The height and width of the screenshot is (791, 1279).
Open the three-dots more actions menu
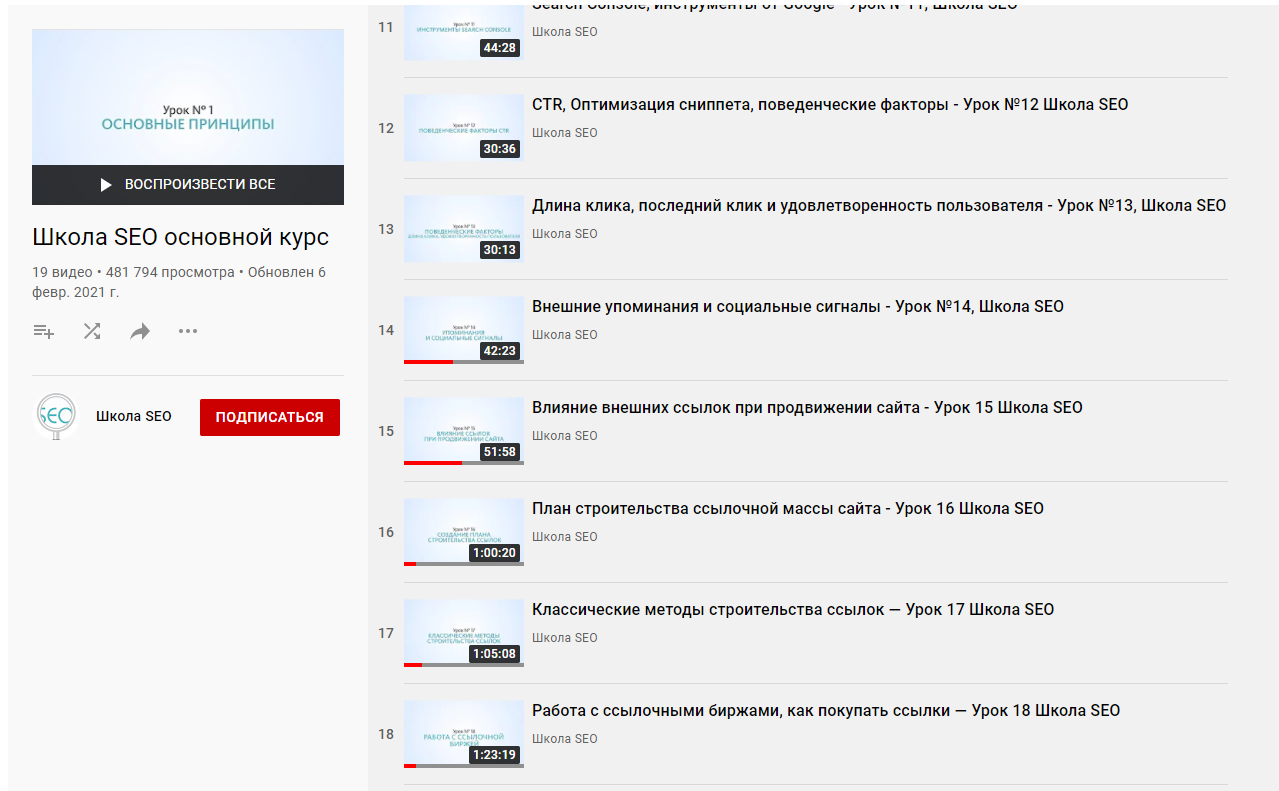[x=188, y=331]
